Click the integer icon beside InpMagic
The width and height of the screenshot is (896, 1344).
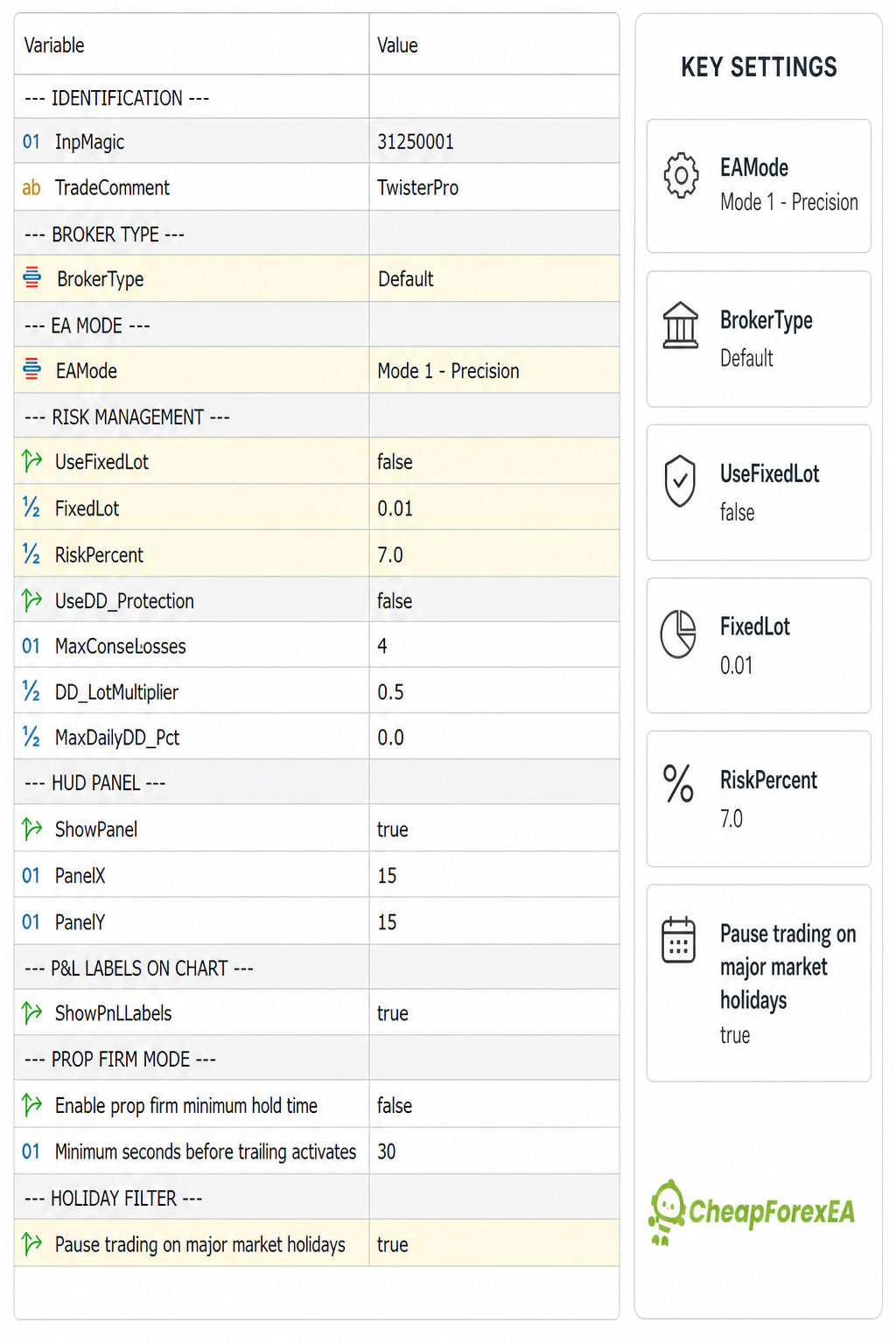[x=31, y=142]
